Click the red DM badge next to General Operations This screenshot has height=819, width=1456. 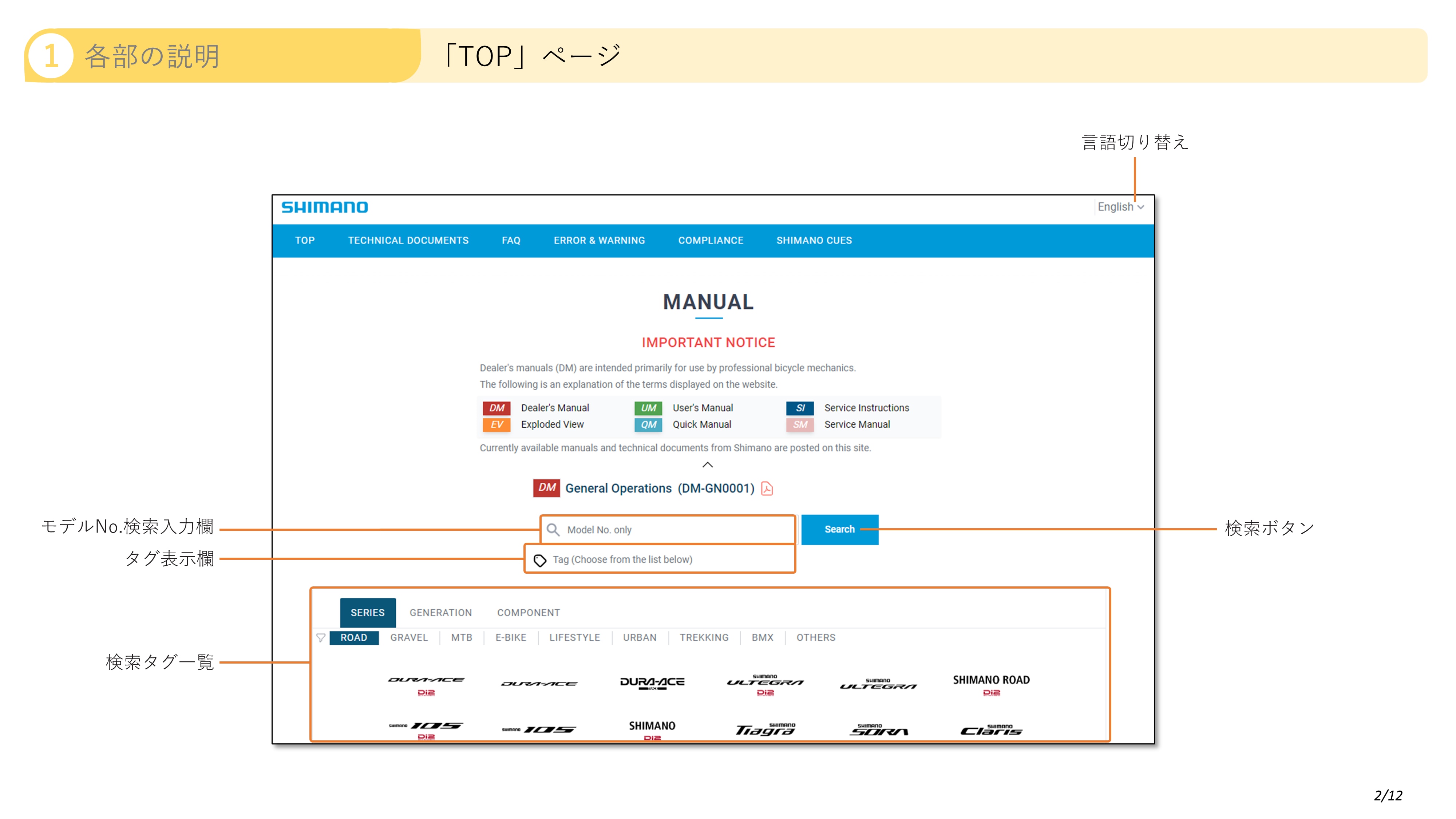[546, 488]
